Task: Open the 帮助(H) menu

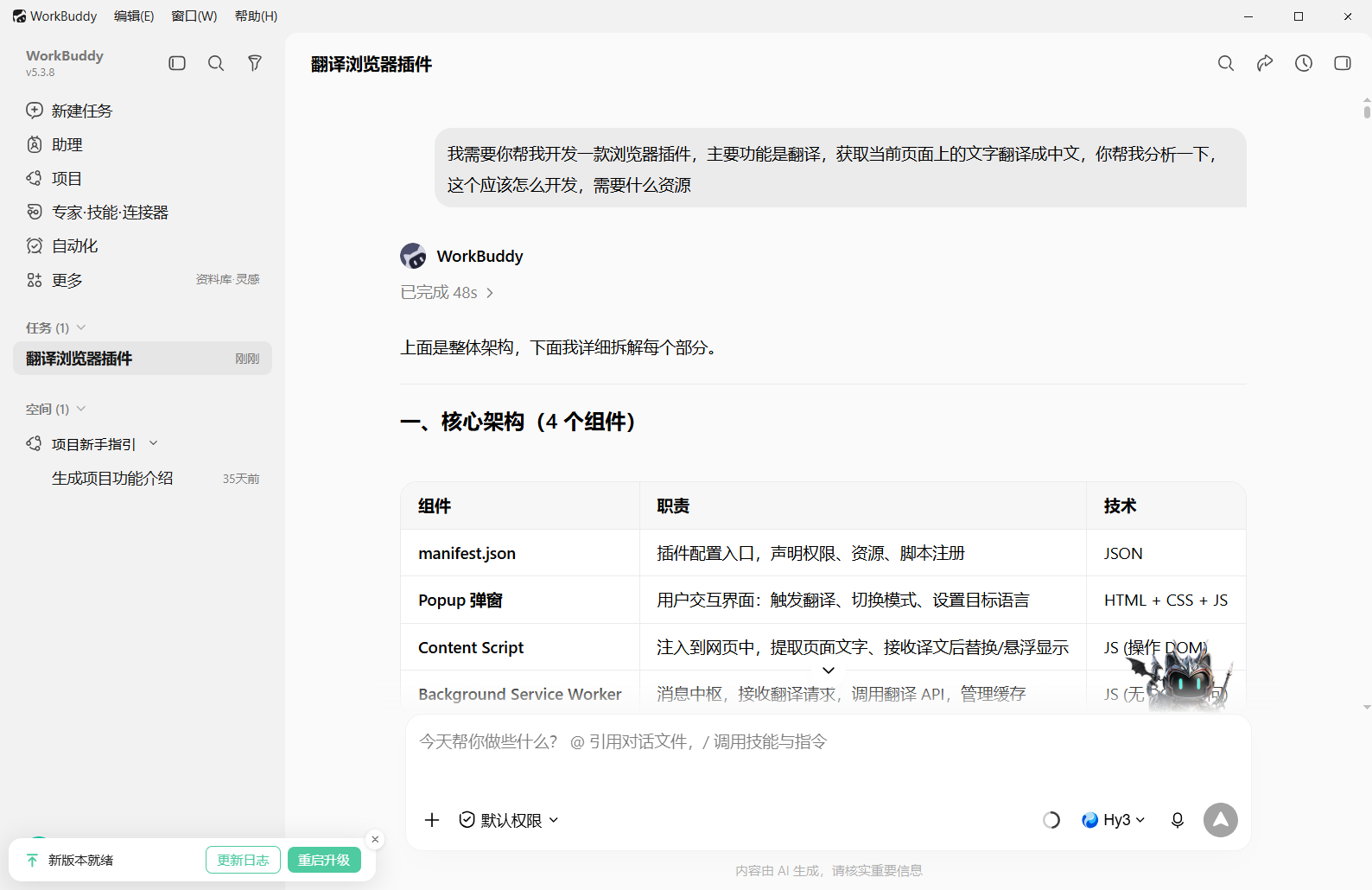Action: (257, 16)
